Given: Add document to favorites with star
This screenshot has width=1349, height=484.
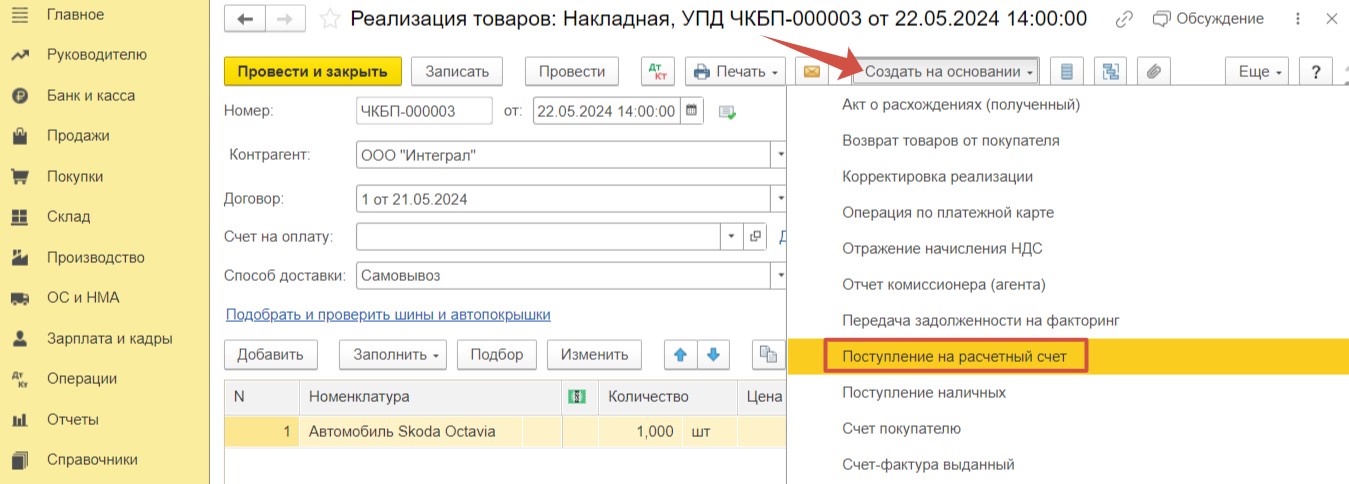Looking at the screenshot, I should [330, 19].
